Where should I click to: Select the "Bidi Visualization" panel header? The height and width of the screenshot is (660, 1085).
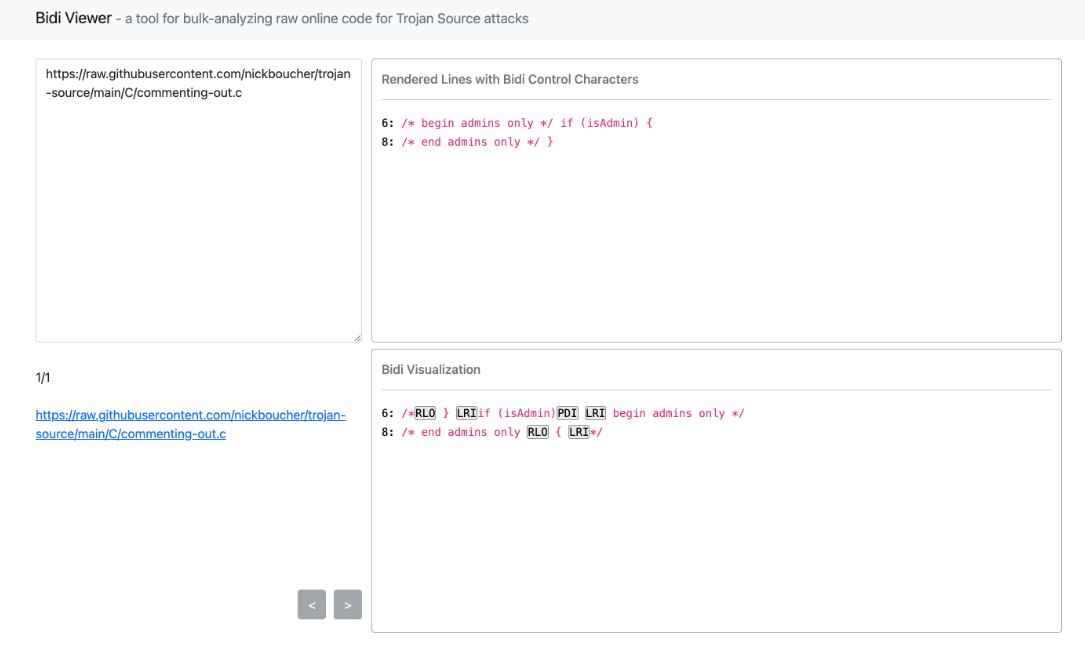pos(431,369)
